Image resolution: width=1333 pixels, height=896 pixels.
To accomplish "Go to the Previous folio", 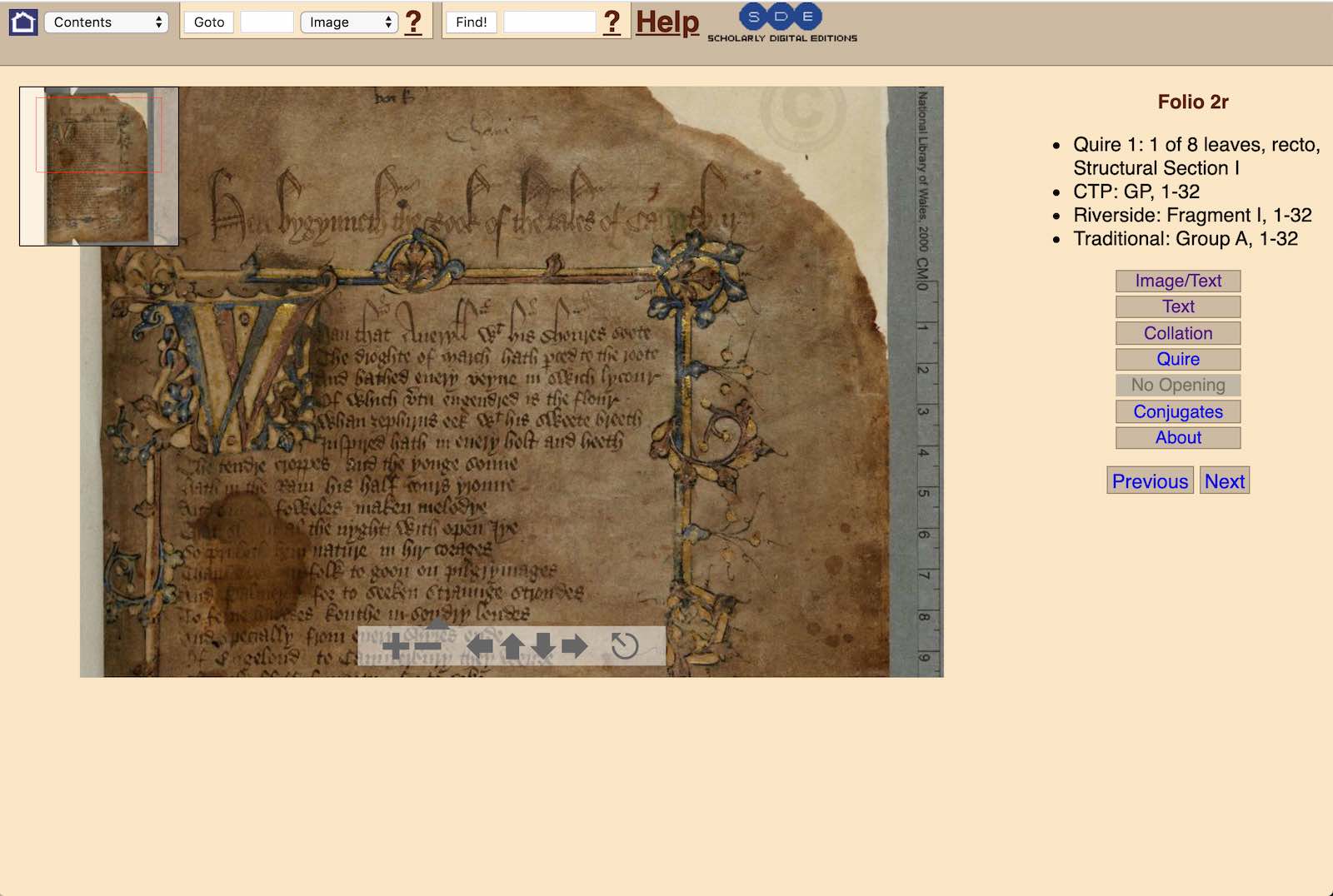I will [1150, 481].
